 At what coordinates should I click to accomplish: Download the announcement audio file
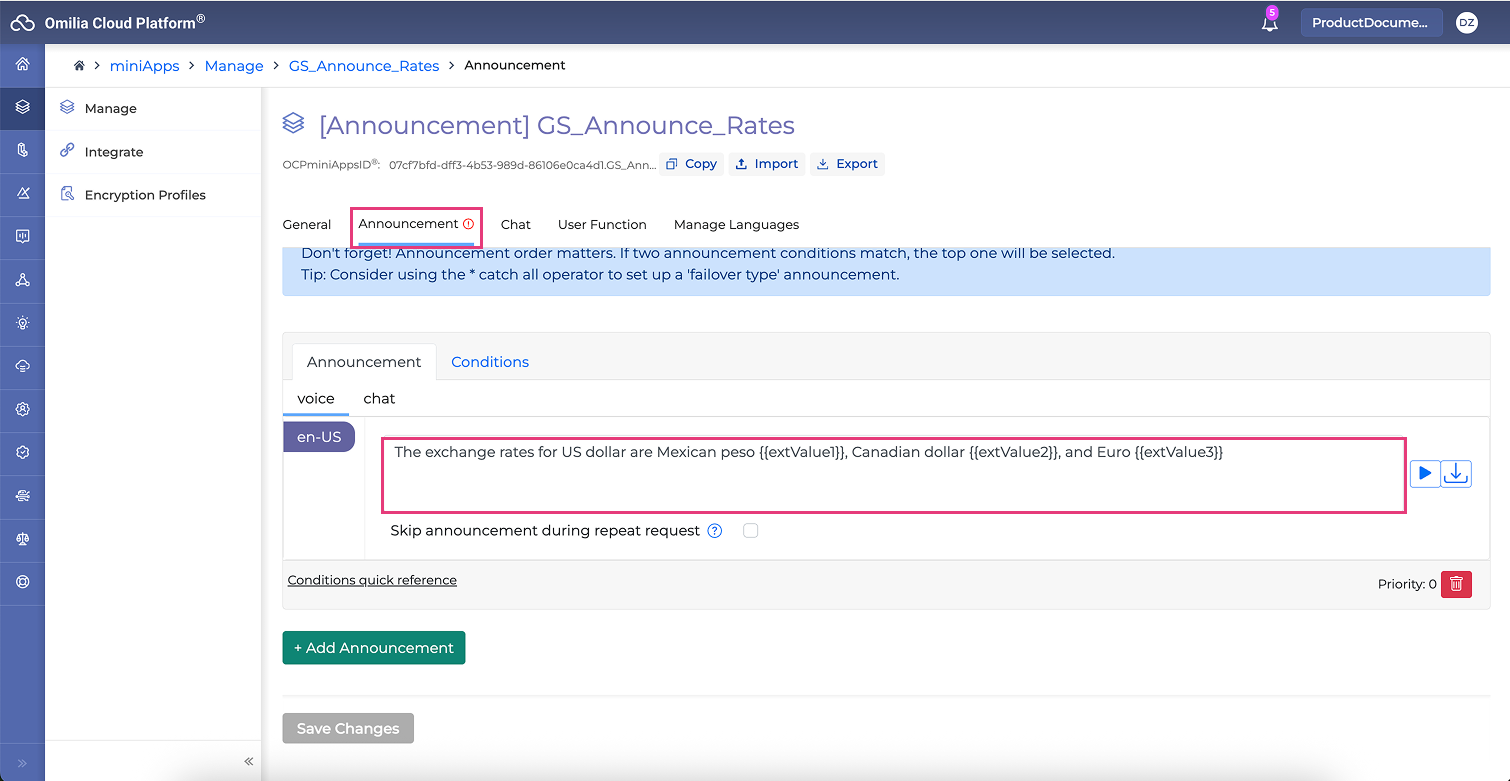point(1456,474)
